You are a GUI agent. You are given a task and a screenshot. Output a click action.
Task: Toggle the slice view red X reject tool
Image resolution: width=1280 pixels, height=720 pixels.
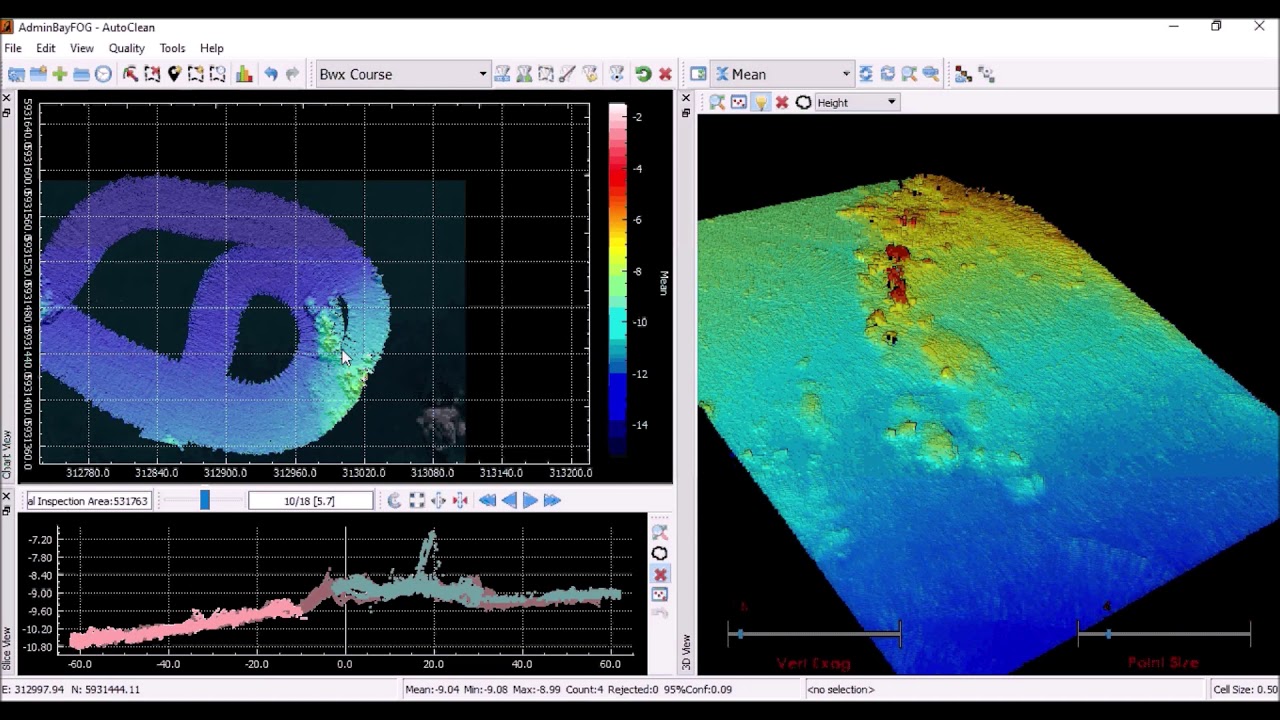[660, 575]
